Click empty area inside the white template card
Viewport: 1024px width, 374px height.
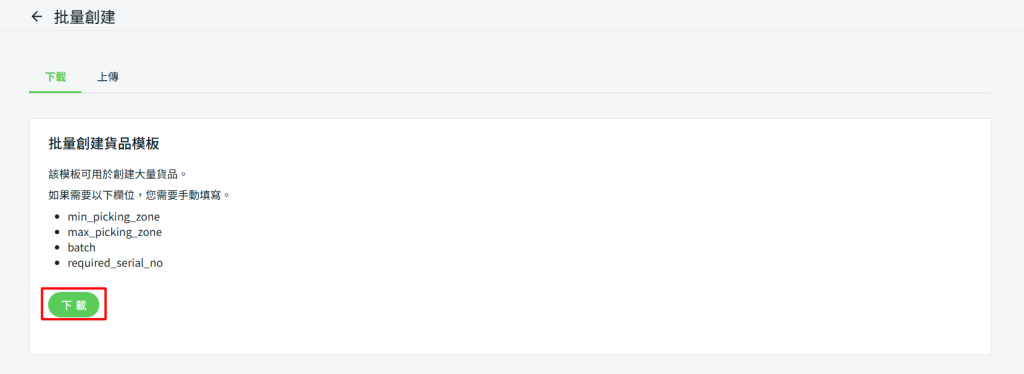588,261
